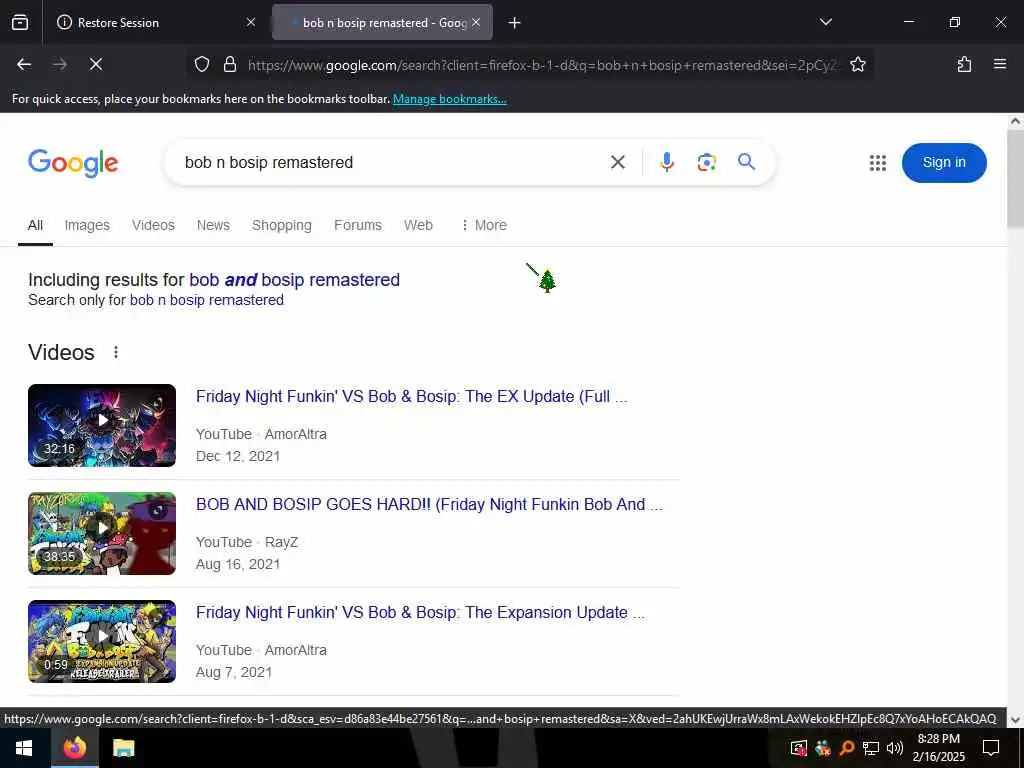
Task: Open bob and bosip remastered corrected link
Action: click(295, 280)
